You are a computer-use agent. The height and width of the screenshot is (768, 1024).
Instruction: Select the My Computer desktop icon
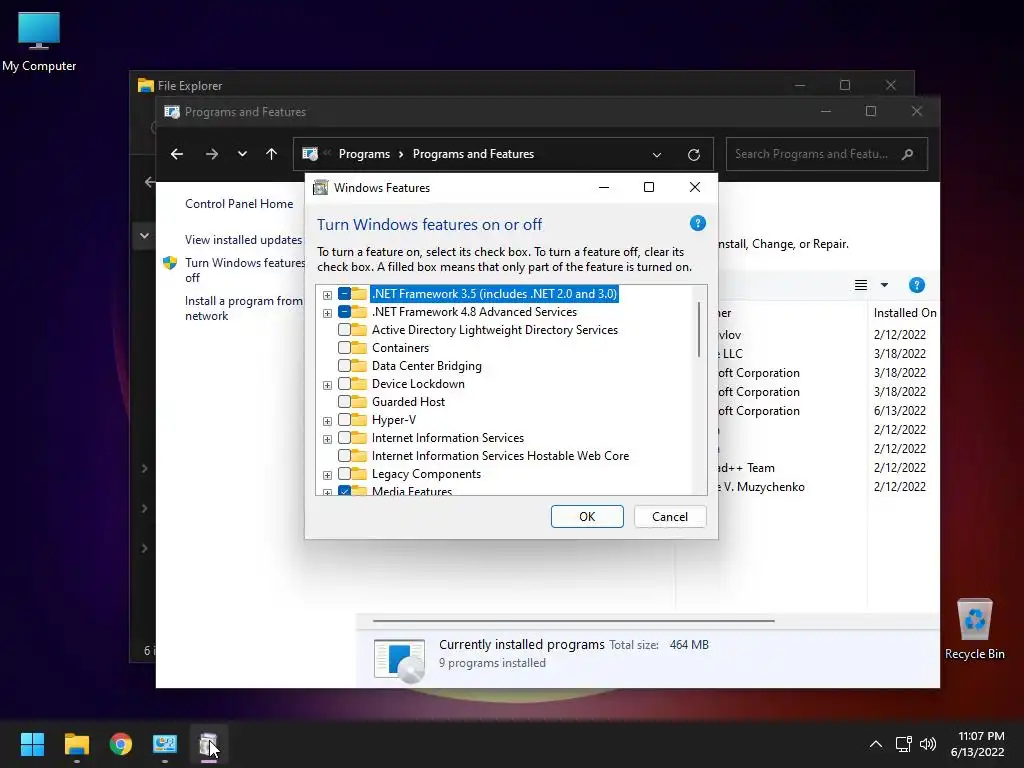tap(39, 42)
